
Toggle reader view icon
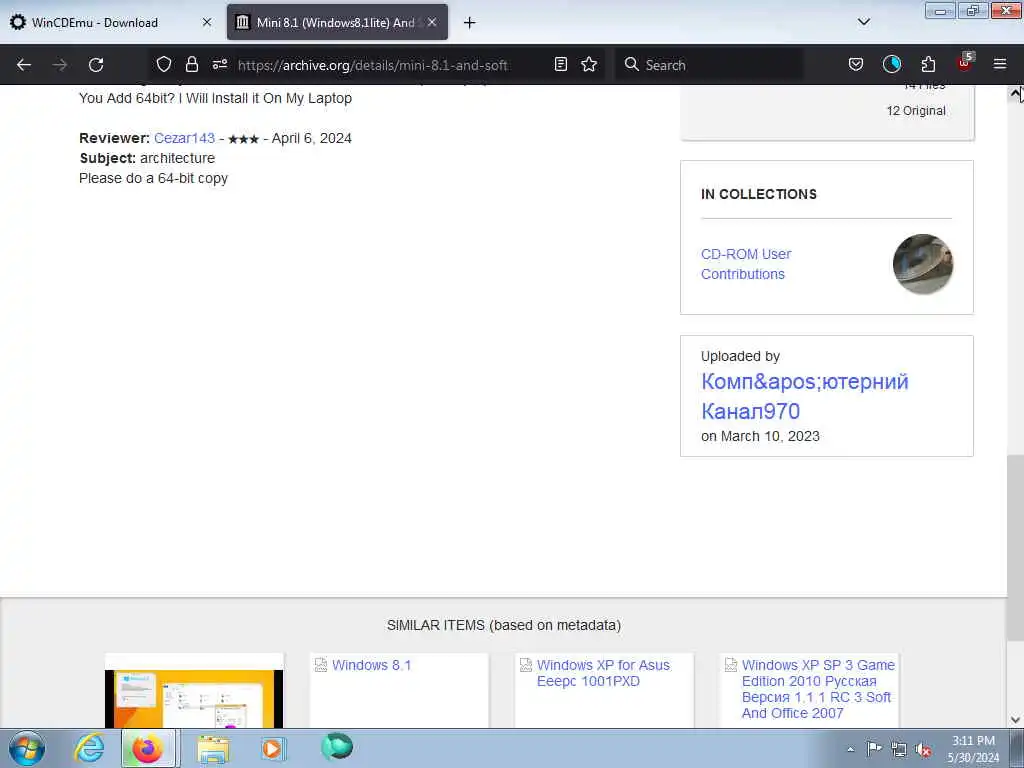click(x=560, y=64)
